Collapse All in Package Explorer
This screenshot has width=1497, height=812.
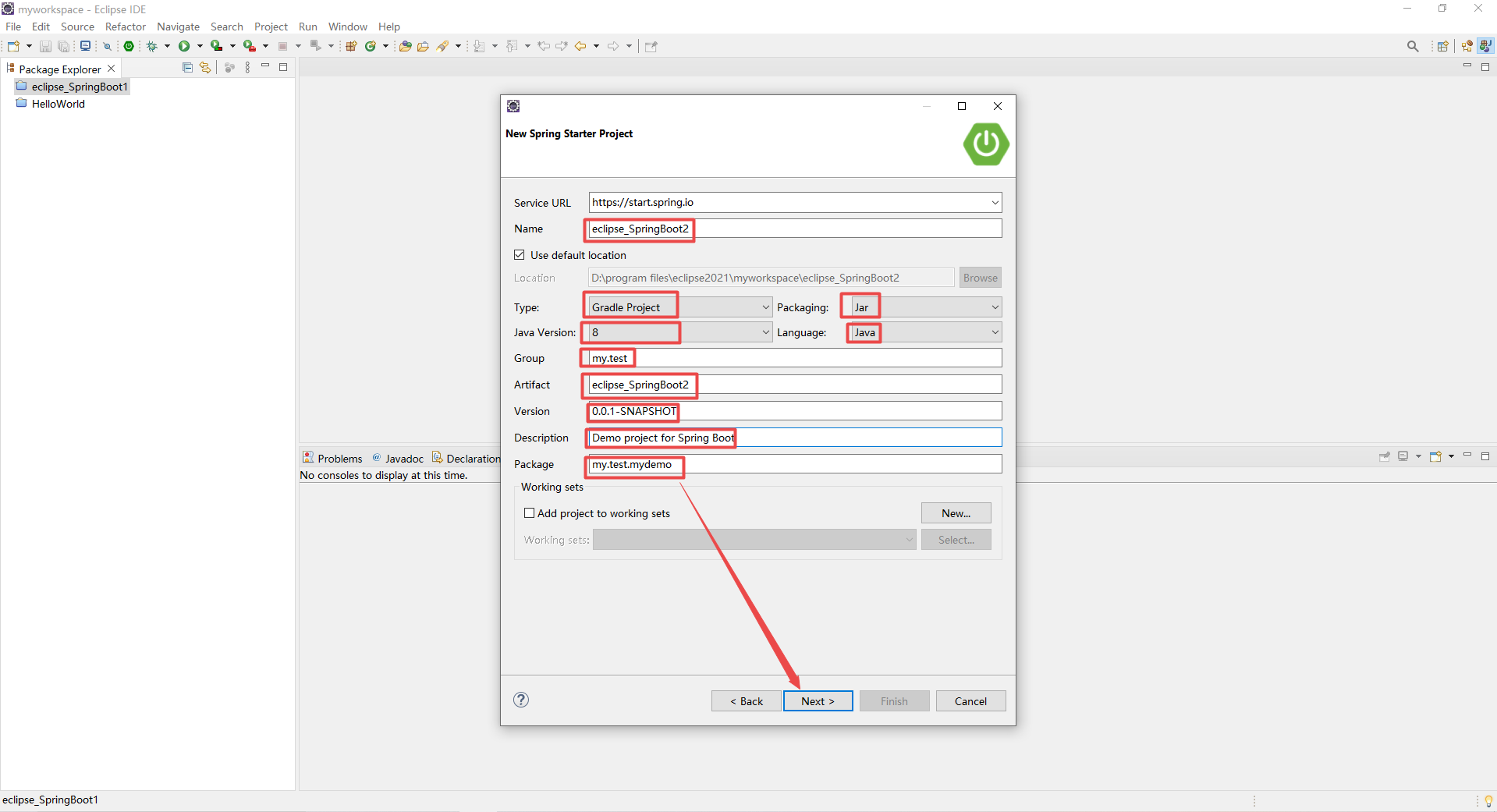187,68
